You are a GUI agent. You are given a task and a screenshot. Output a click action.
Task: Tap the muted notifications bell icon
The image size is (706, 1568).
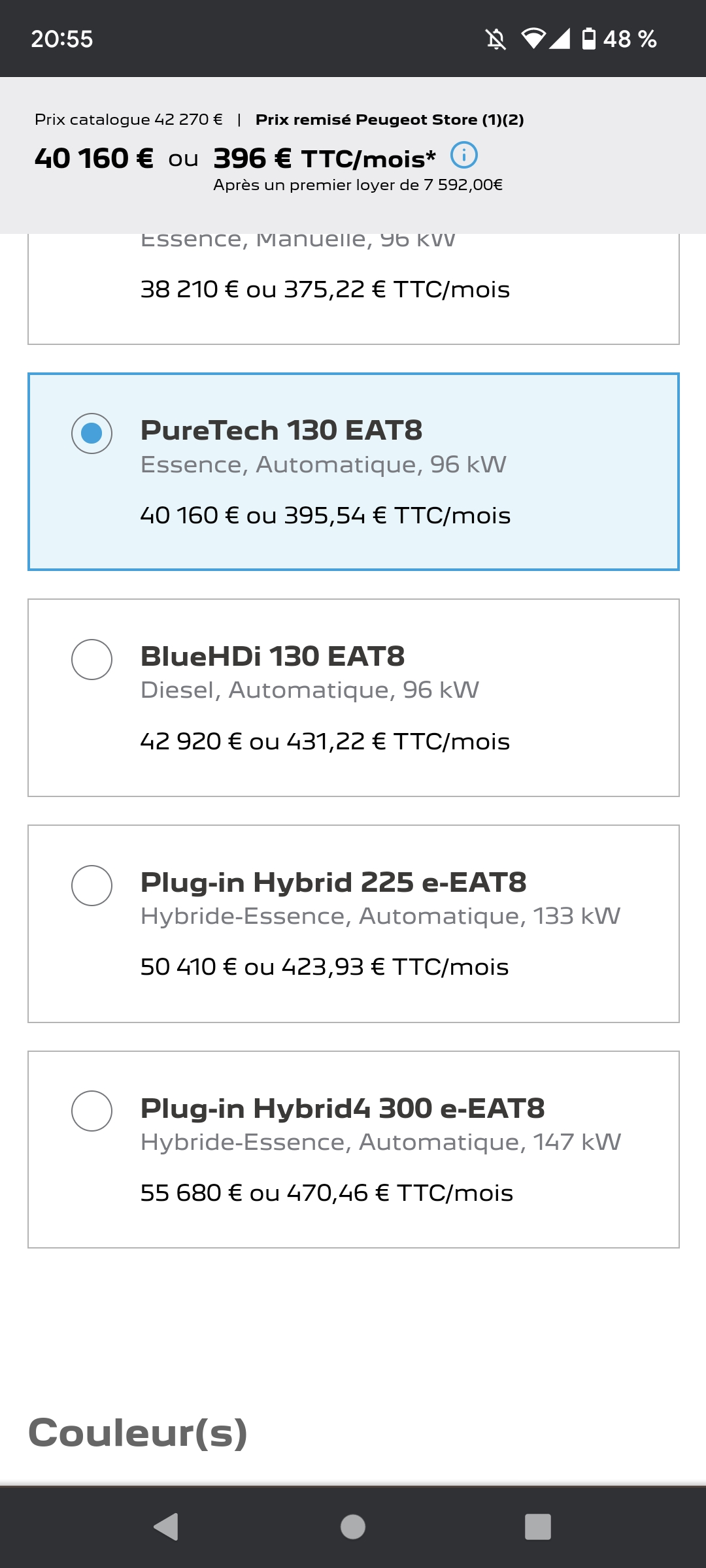tap(496, 39)
